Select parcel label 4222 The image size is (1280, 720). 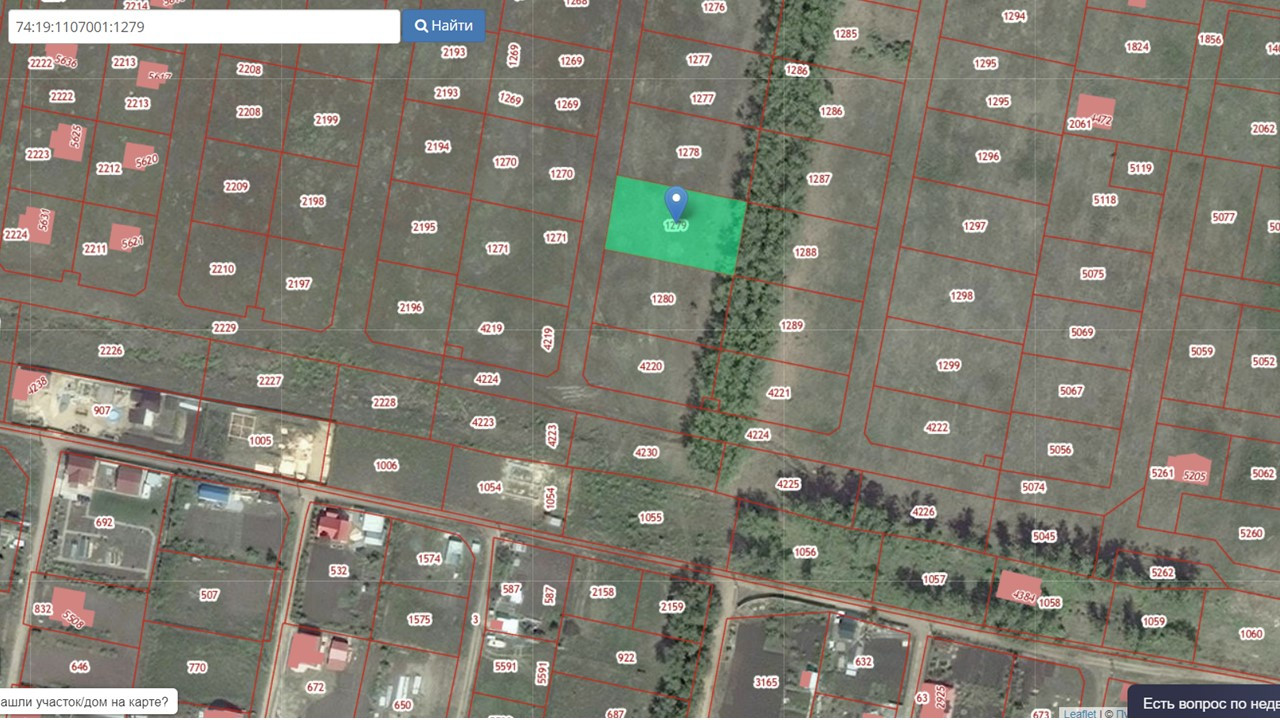[x=936, y=427]
